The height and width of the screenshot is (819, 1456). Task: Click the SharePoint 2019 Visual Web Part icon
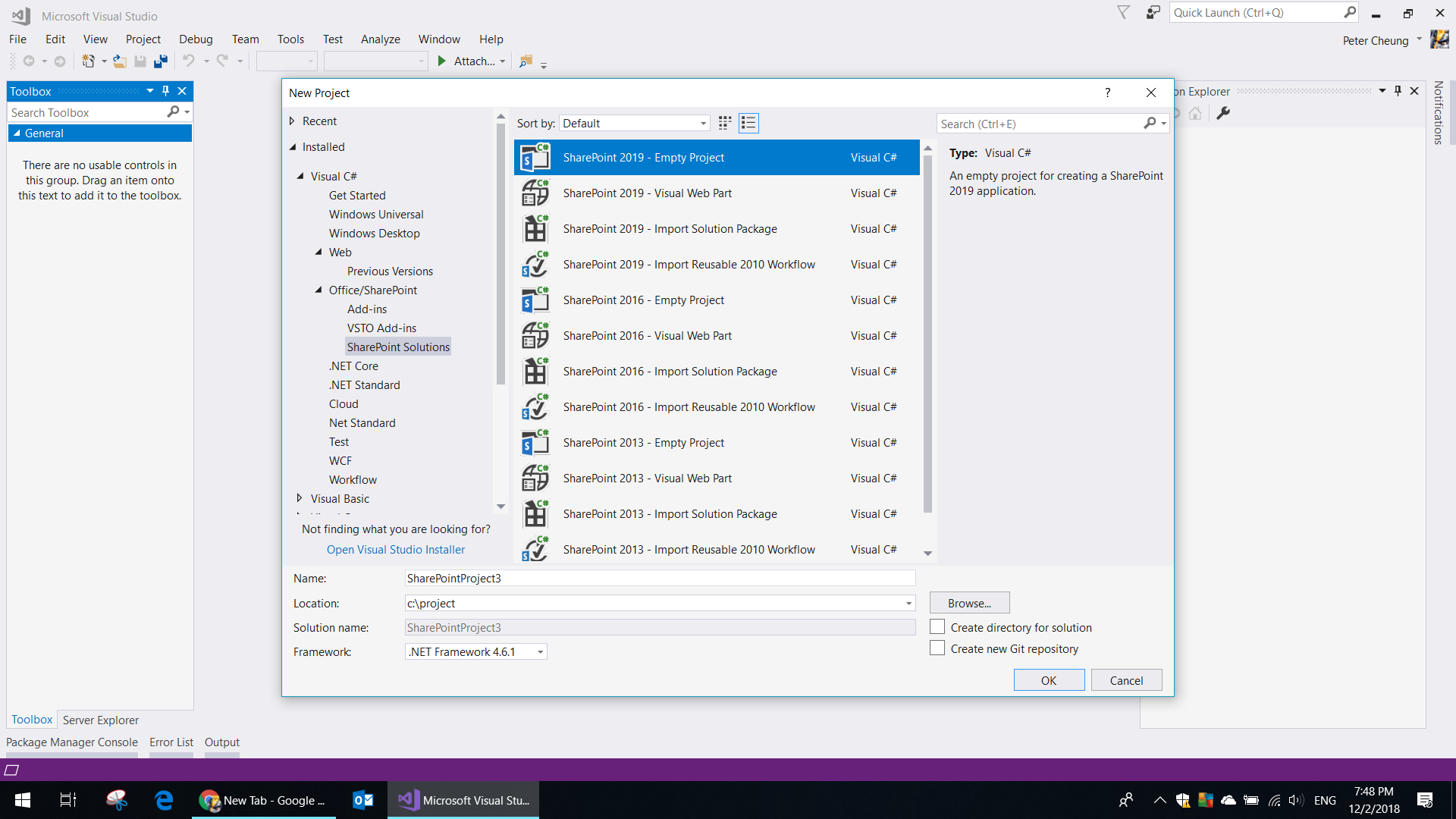(535, 193)
